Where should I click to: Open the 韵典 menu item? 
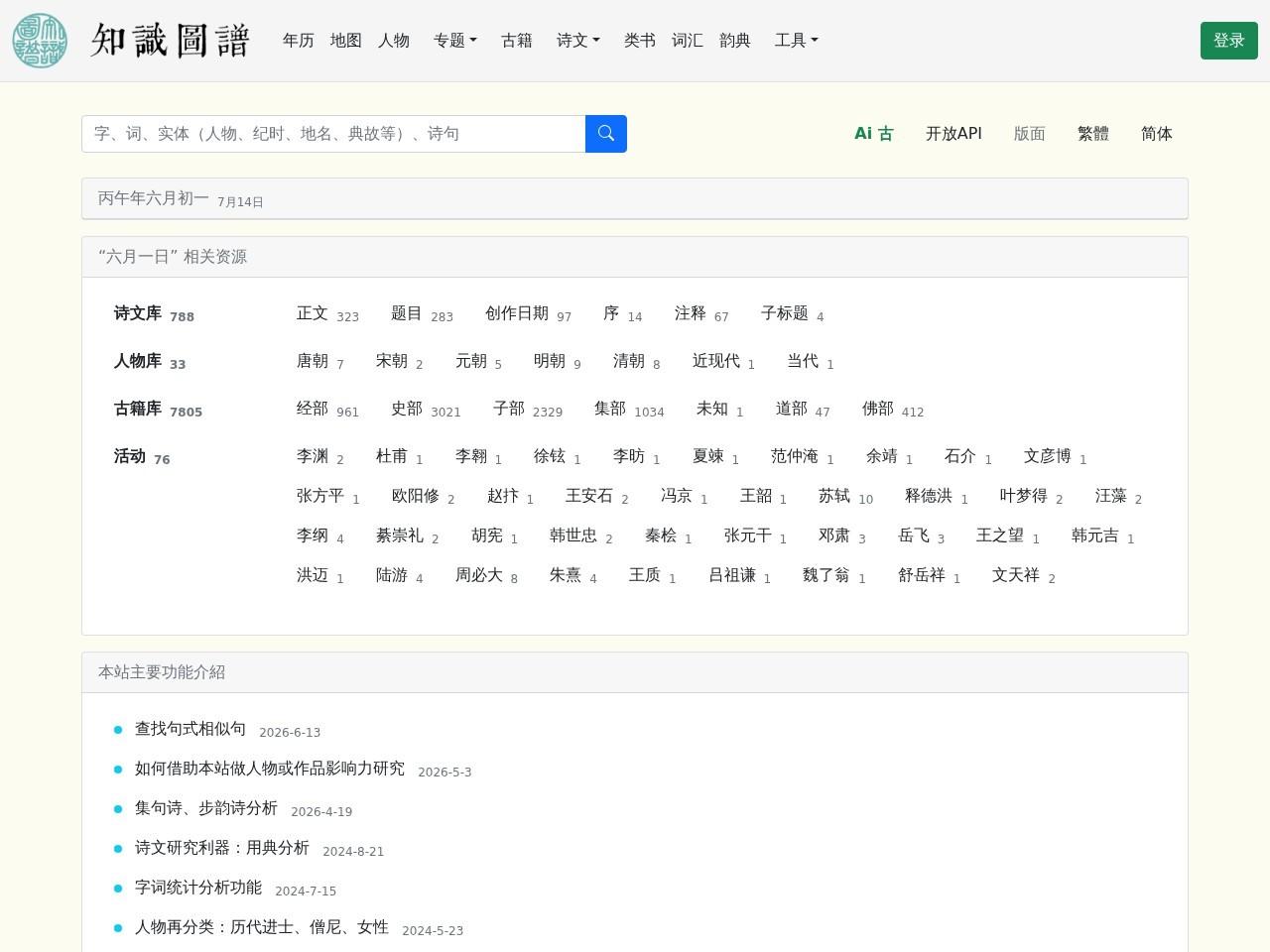click(735, 41)
